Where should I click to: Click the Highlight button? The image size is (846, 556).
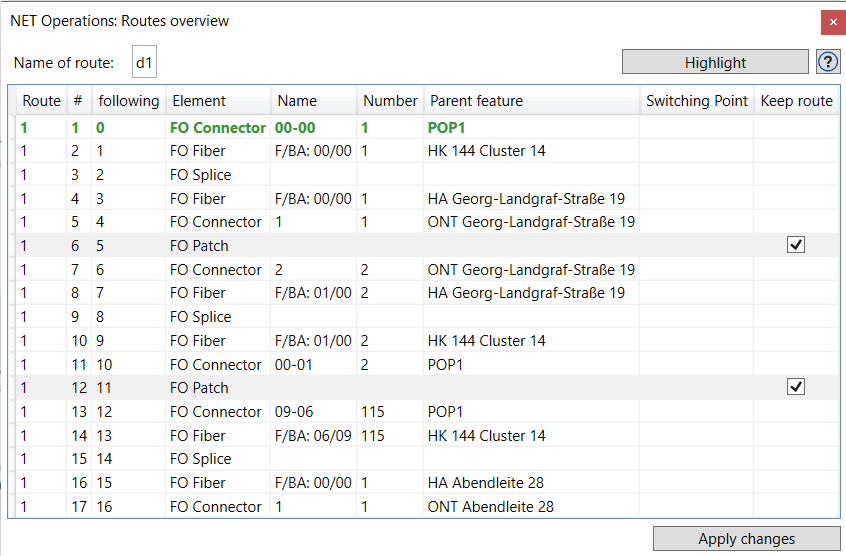tap(715, 62)
